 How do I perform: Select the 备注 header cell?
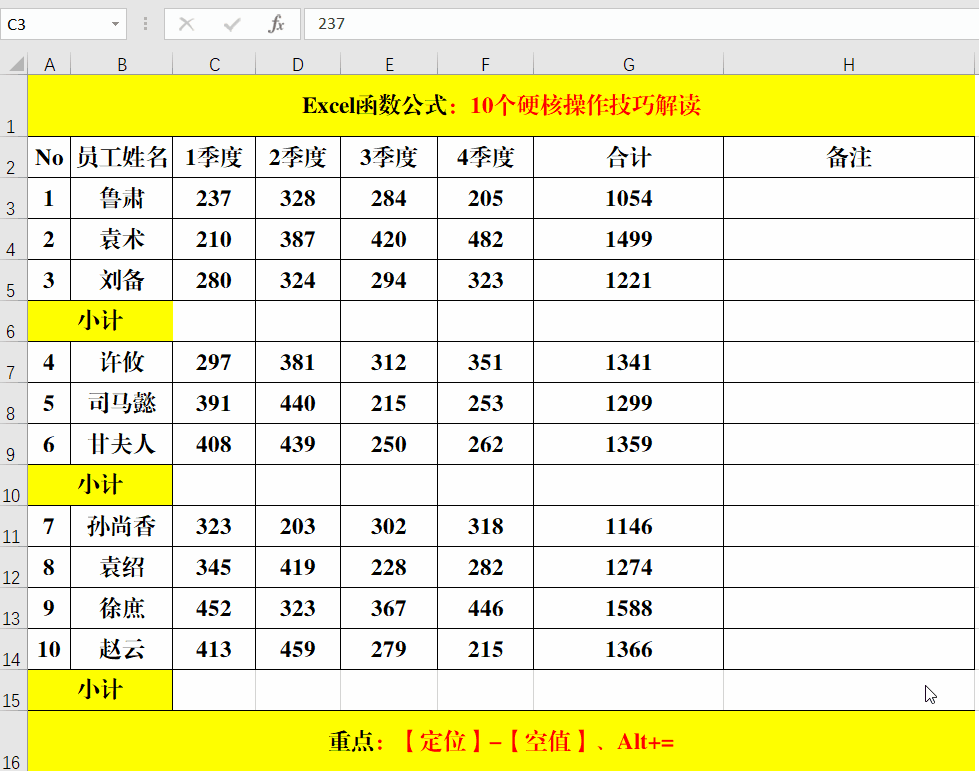848,157
